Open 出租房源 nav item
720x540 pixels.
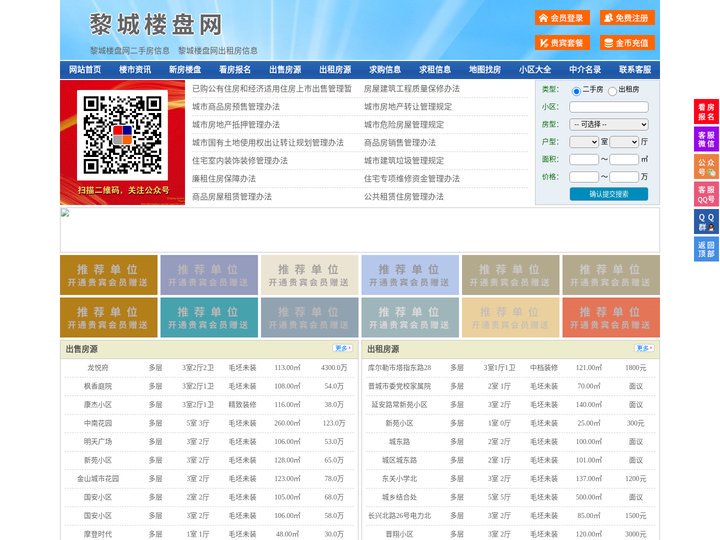pyautogui.click(x=335, y=70)
